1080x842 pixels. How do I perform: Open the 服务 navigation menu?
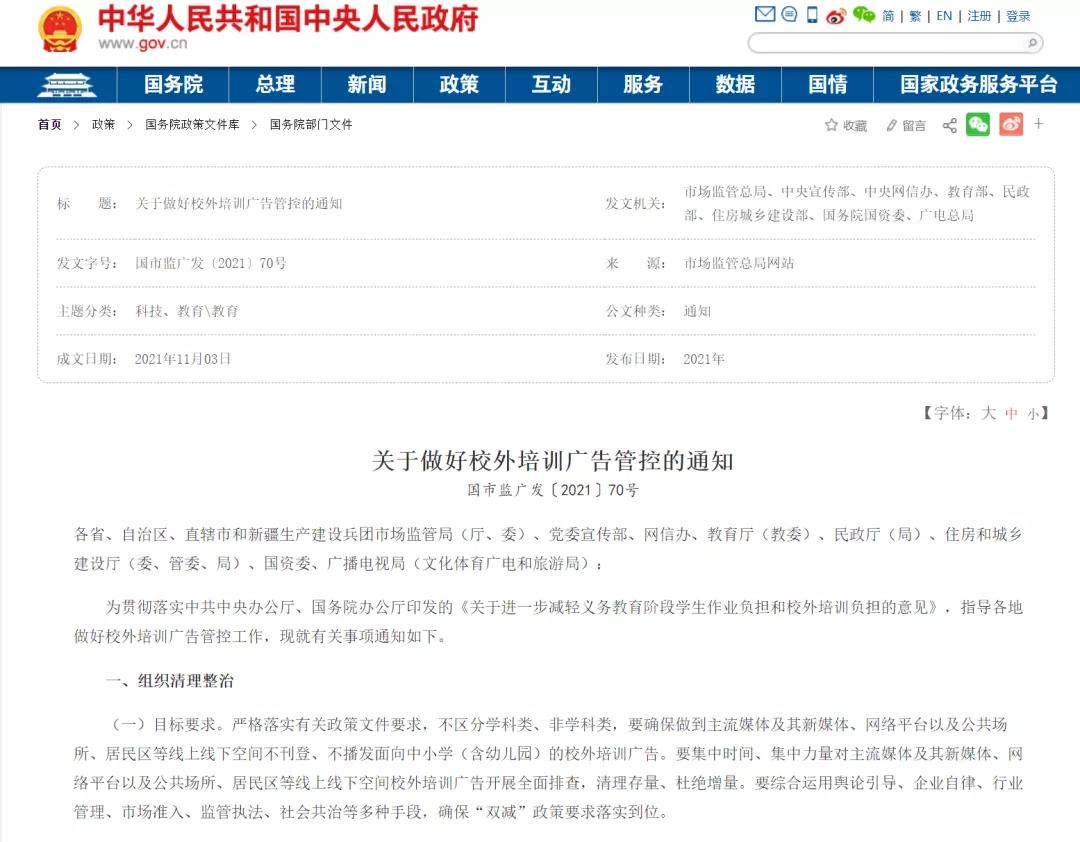pyautogui.click(x=643, y=85)
